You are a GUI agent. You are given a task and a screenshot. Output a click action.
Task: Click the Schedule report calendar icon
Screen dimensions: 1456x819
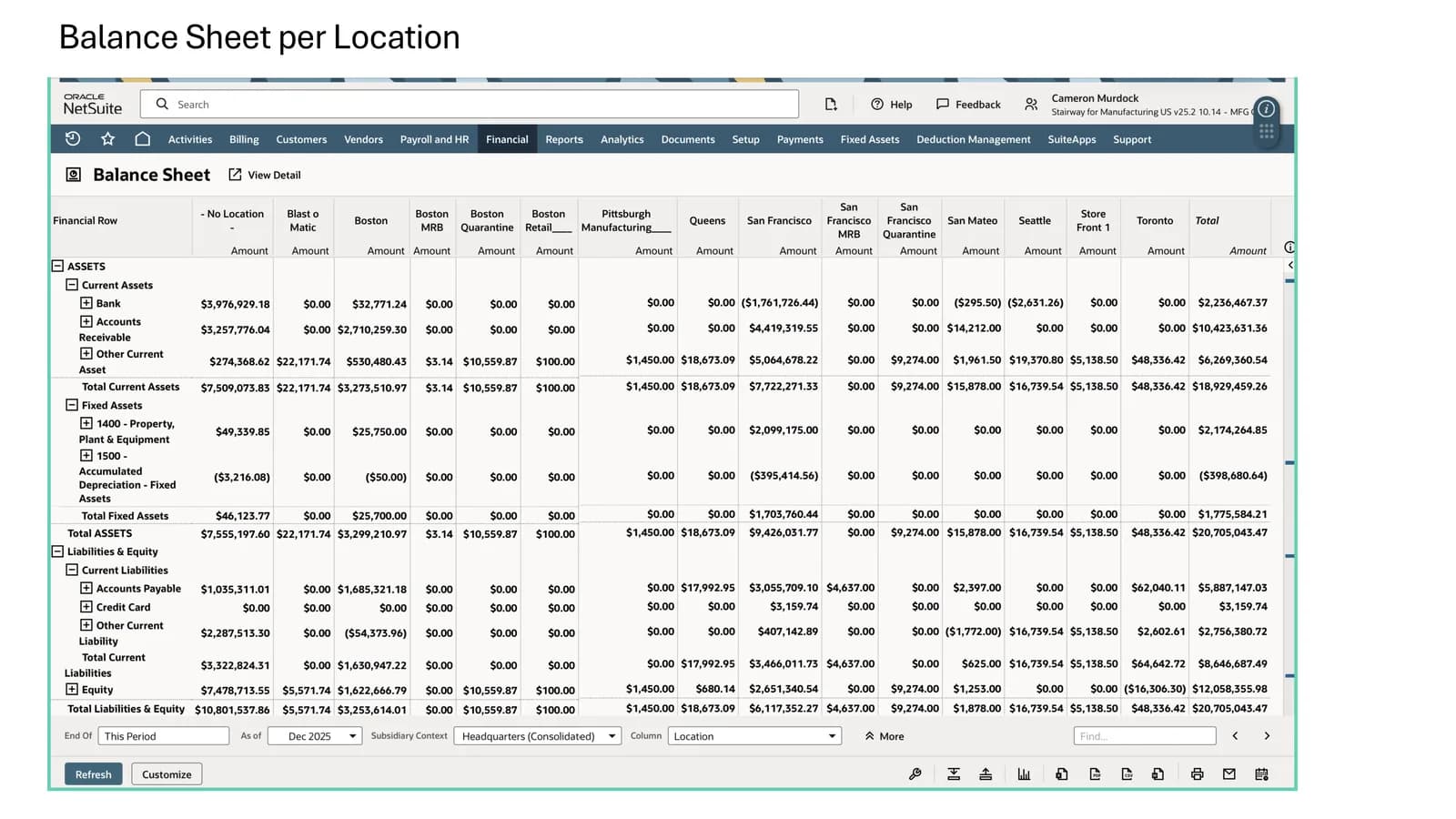pos(1261,773)
